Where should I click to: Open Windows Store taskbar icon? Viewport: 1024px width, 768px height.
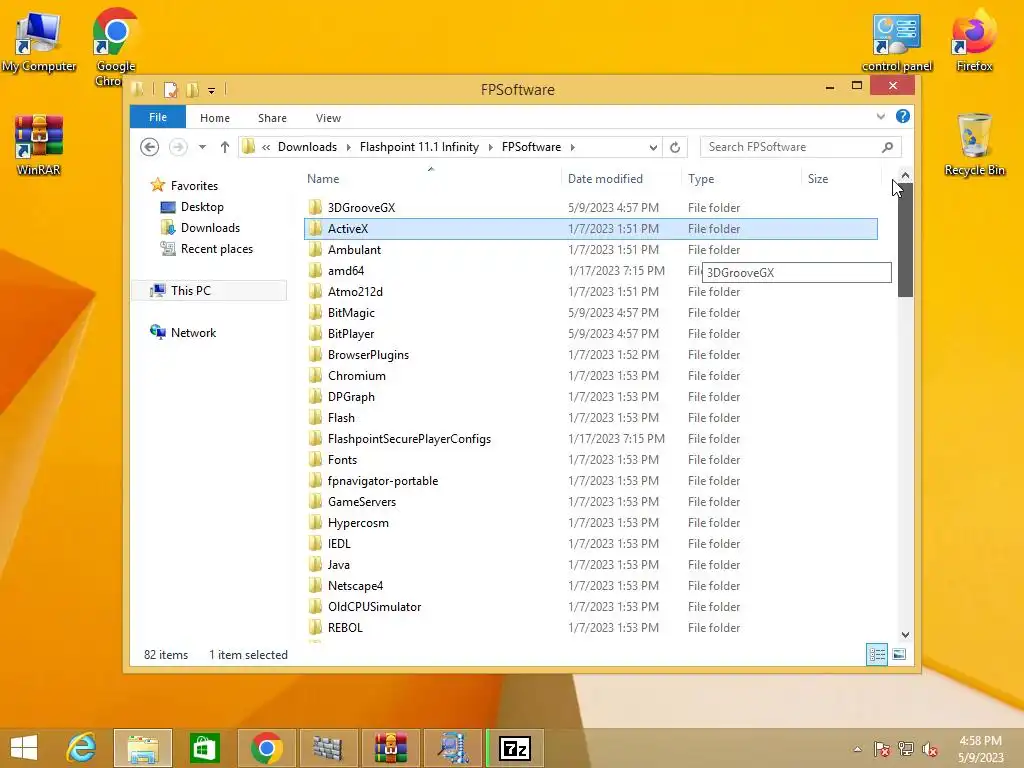(204, 748)
